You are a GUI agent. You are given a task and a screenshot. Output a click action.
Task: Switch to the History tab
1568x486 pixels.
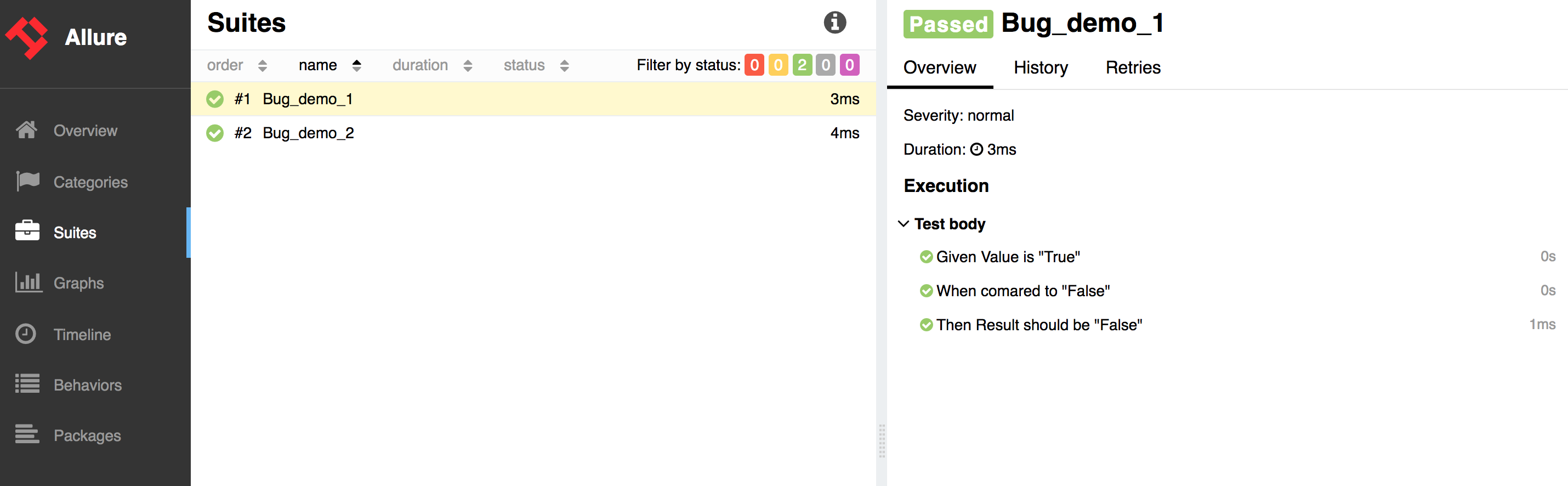pyautogui.click(x=1040, y=67)
